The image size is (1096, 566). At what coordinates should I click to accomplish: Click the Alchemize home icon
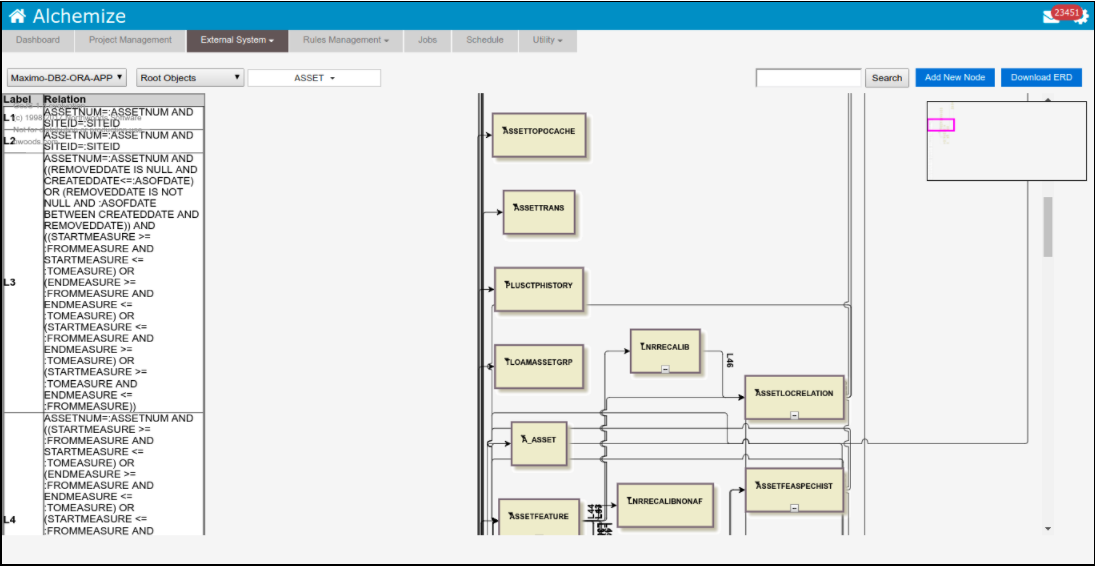pyautogui.click(x=17, y=16)
